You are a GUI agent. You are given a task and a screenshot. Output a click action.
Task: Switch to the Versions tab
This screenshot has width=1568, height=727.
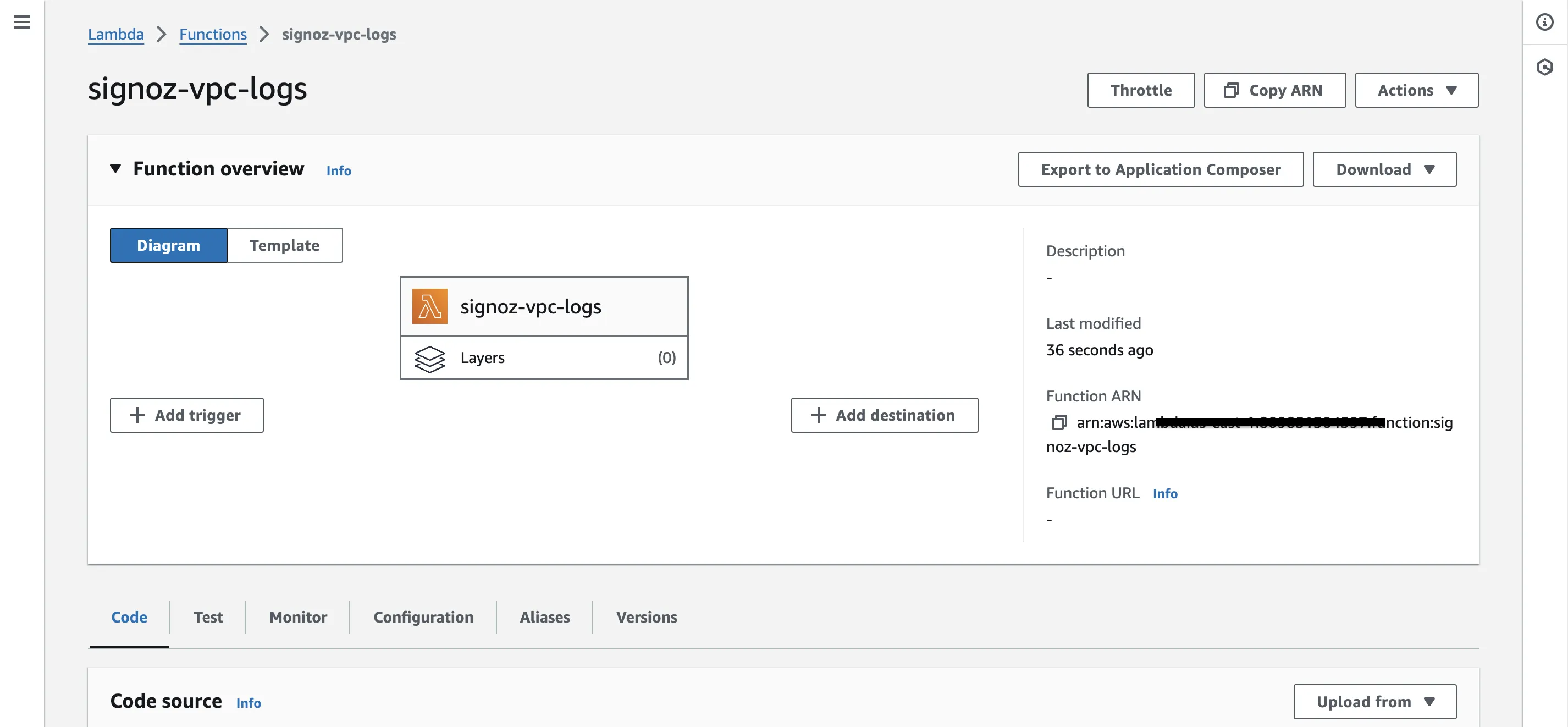click(647, 617)
